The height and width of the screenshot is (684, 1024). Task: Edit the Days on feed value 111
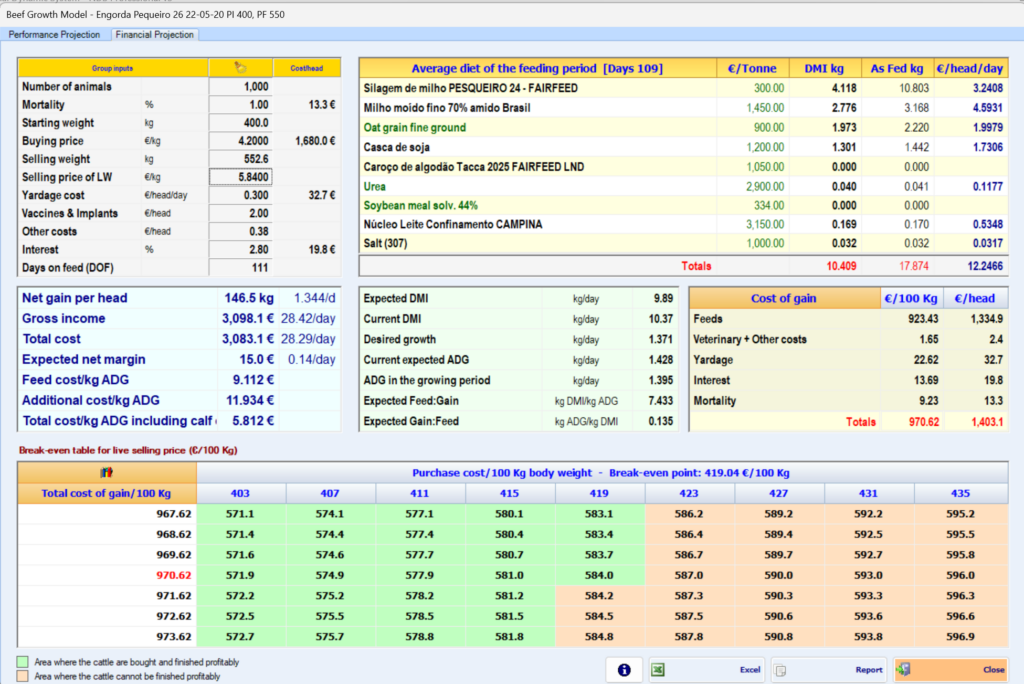click(x=240, y=268)
